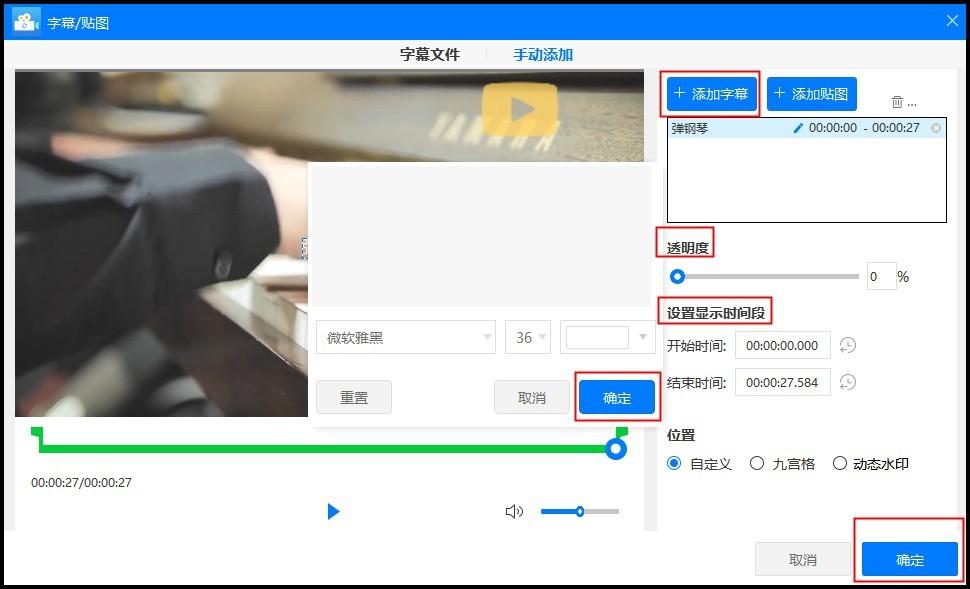
Task: Click the circular playhead on green timeline
Action: (x=615, y=449)
